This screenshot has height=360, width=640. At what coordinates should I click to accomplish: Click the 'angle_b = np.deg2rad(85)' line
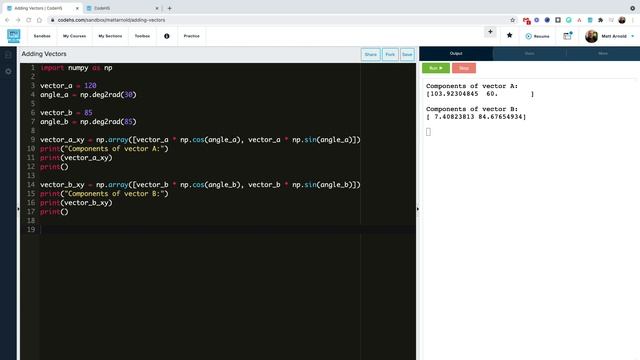pyautogui.click(x=88, y=122)
